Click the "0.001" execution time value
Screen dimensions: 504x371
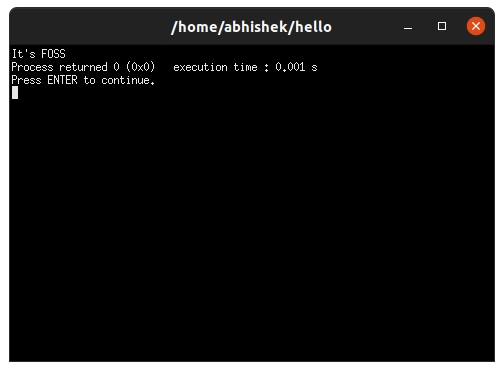pos(290,67)
